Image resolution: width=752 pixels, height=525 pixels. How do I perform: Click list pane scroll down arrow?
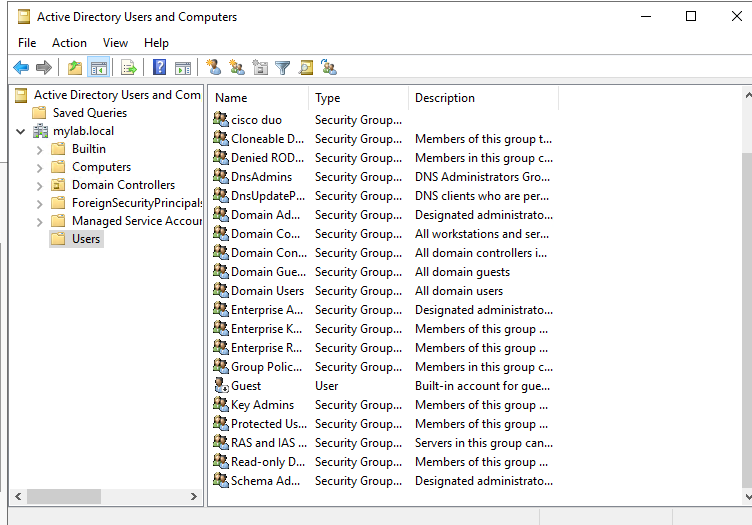coord(748,497)
